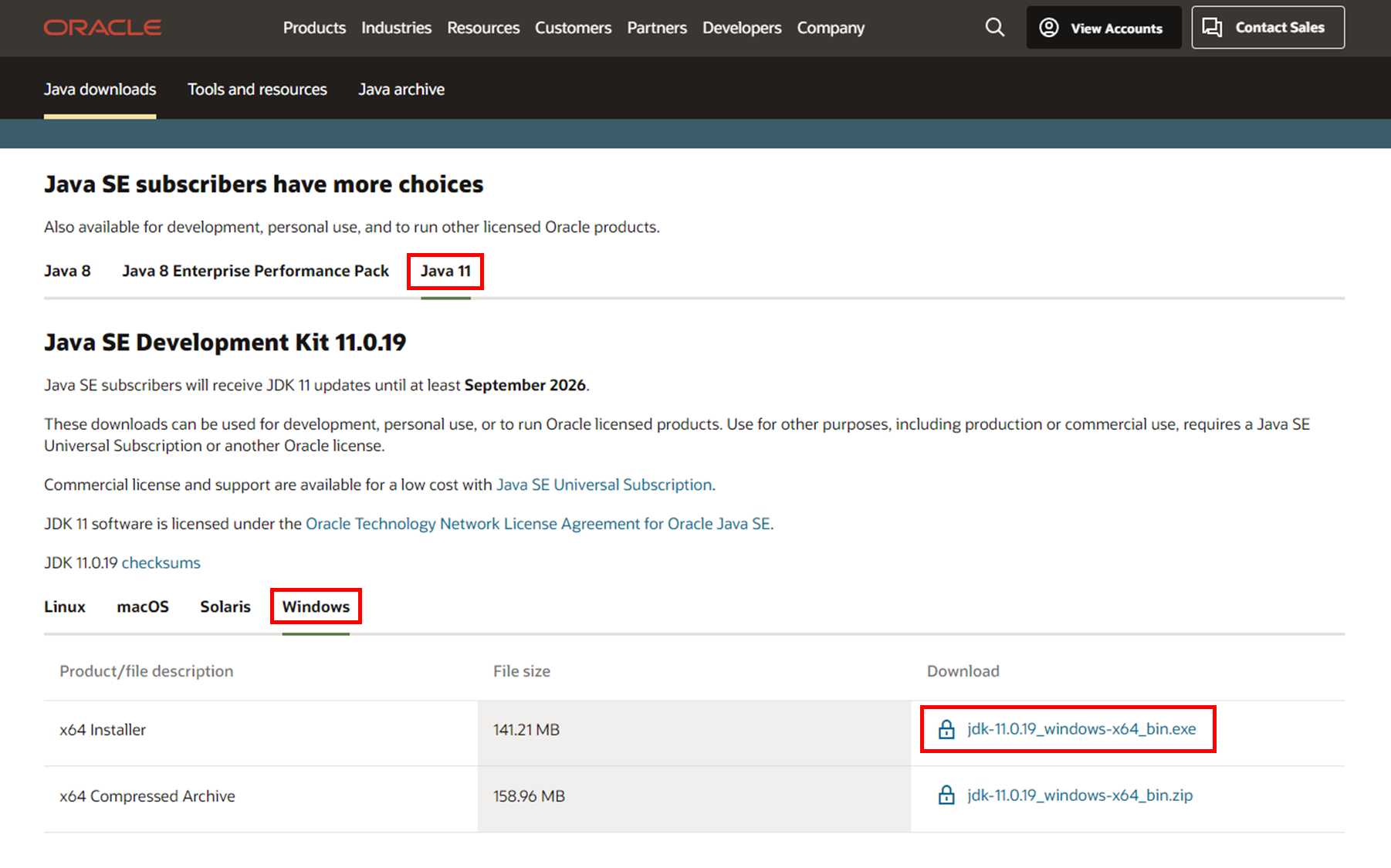The height and width of the screenshot is (868, 1391).
Task: Select Java 8 Enterprise Performance Pack tab
Action: pyautogui.click(x=256, y=271)
